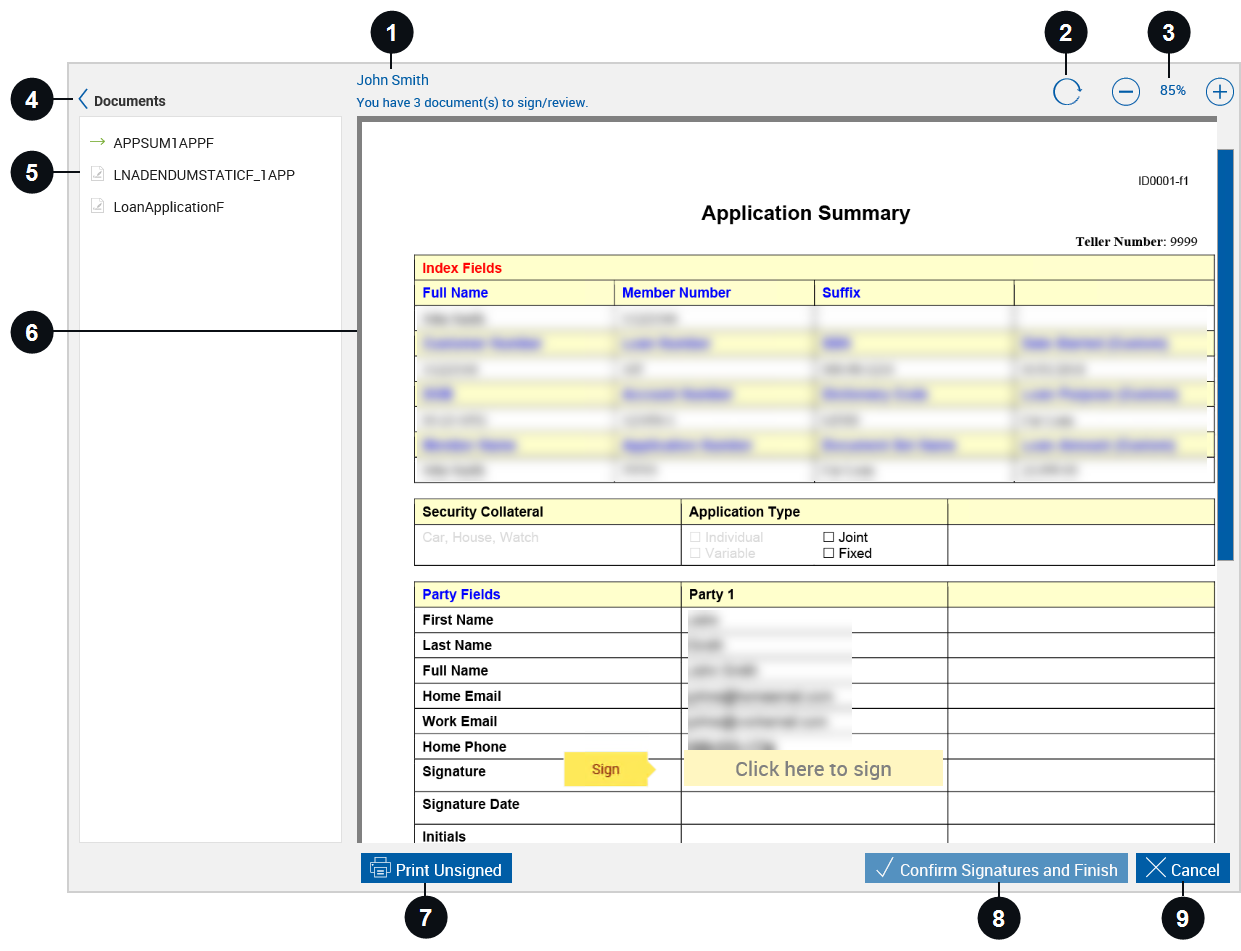
Task: Click the Last Name row label
Action: [457, 645]
